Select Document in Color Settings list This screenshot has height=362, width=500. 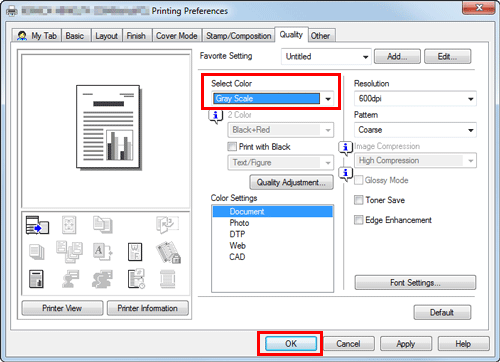(273, 212)
